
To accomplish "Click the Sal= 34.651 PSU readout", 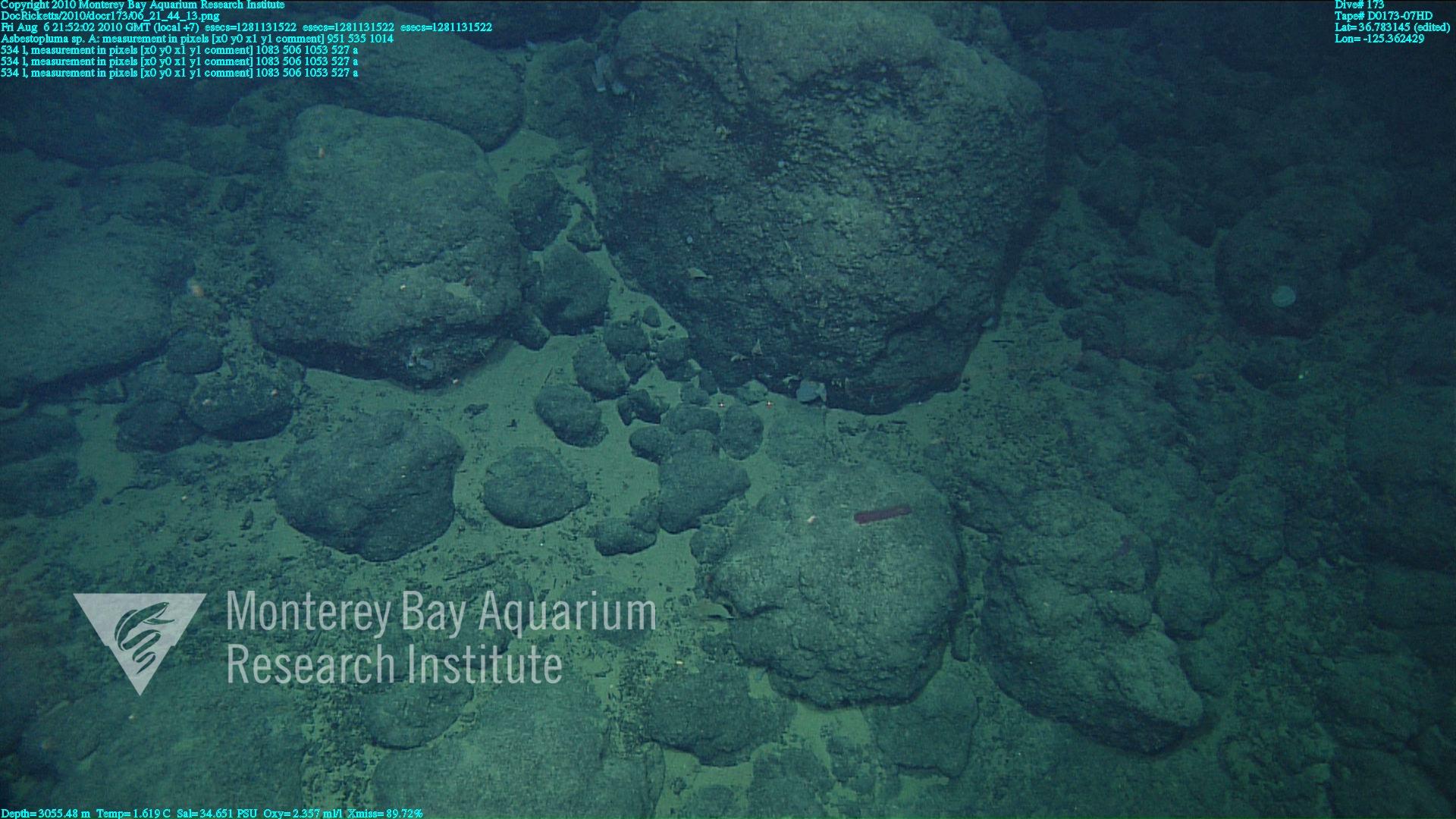I will [x=217, y=813].
